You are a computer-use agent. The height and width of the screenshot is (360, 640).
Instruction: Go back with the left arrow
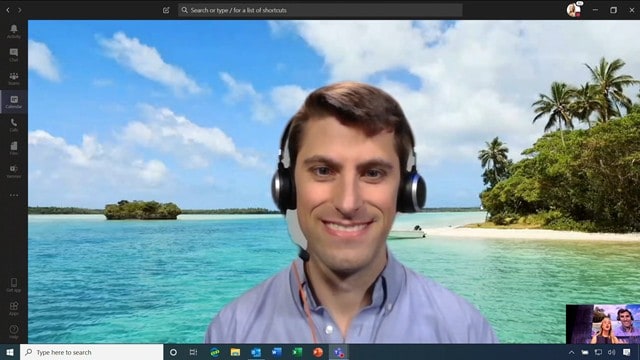click(8, 10)
